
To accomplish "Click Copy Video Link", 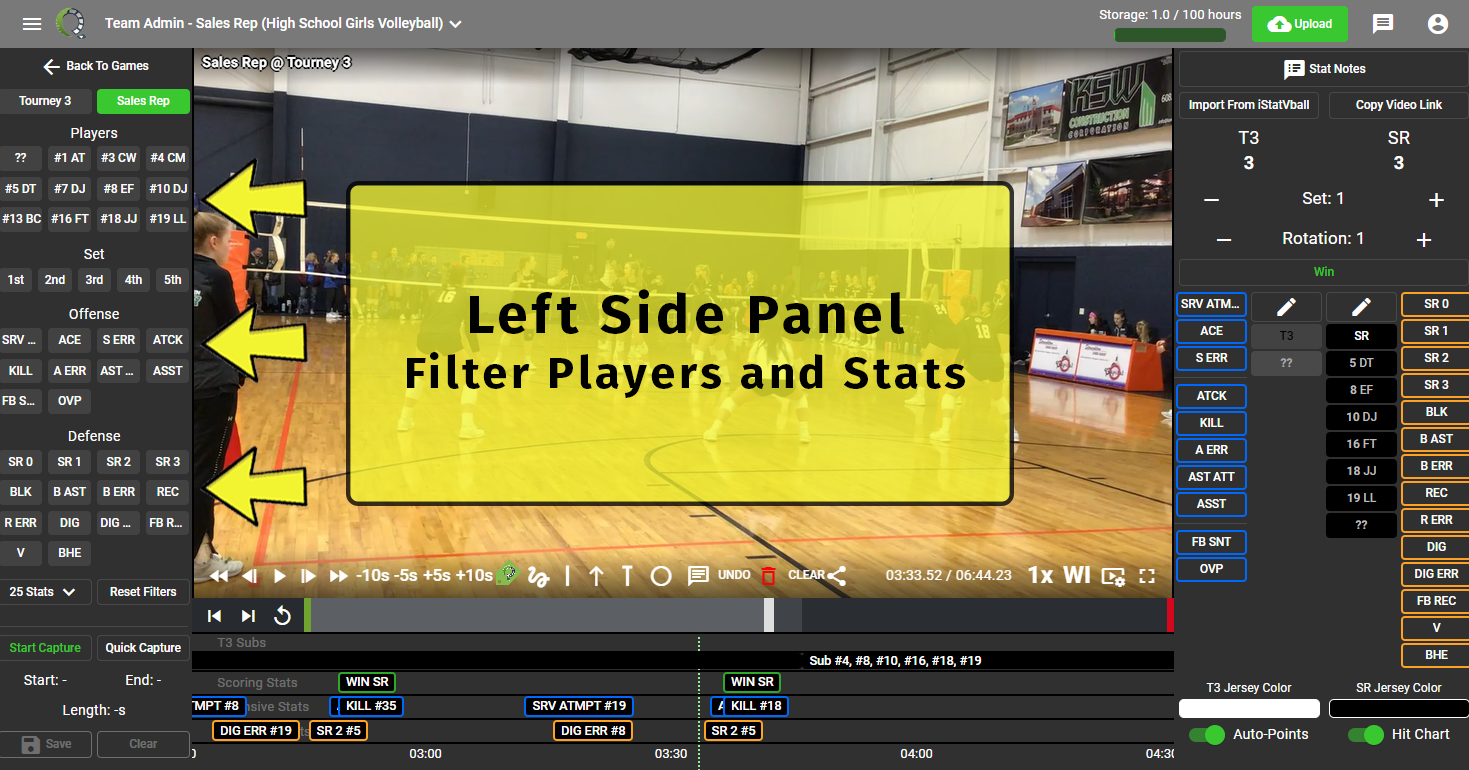I will [x=1398, y=105].
